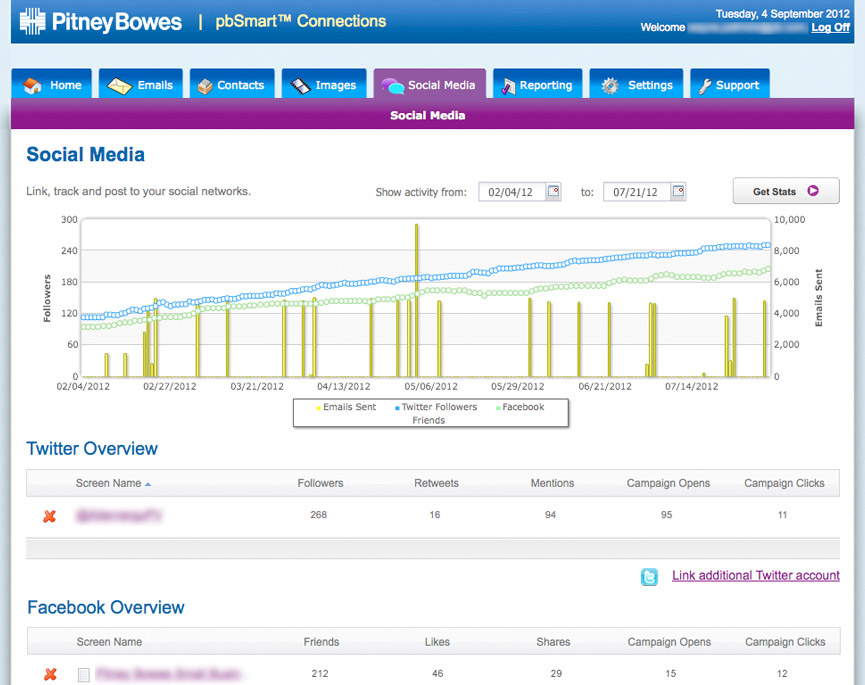
Task: Click the start date field 02/04/12
Action: pos(511,192)
